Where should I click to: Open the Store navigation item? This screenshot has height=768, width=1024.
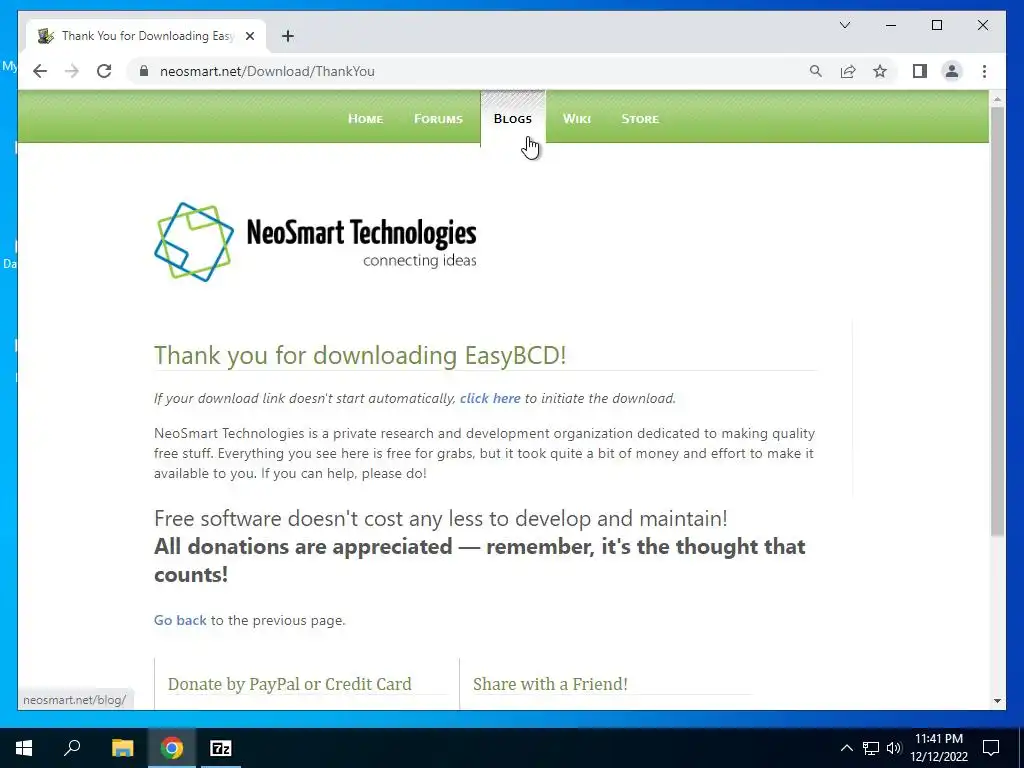pyautogui.click(x=640, y=119)
